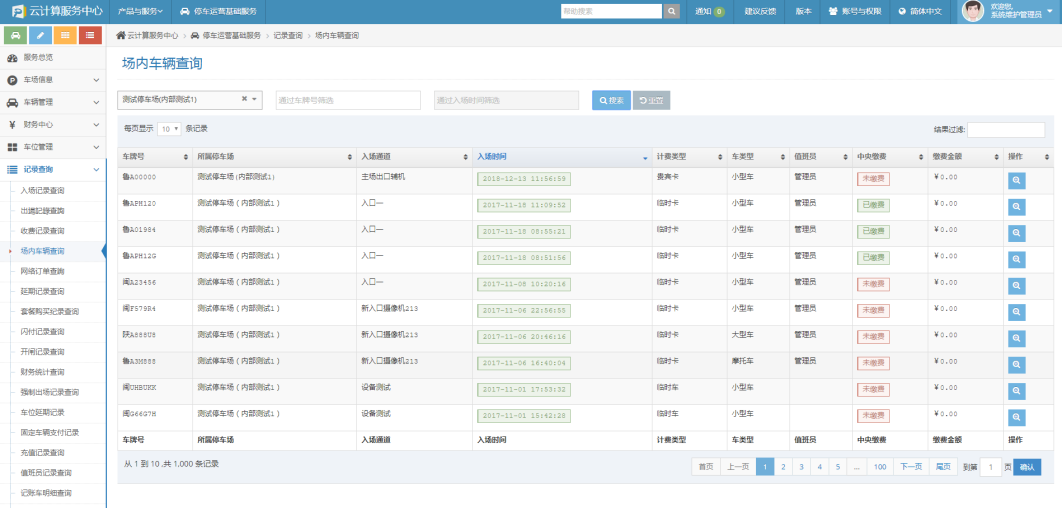Open 账号与权限 in the top bar
The width and height of the screenshot is (1062, 508).
click(855, 11)
